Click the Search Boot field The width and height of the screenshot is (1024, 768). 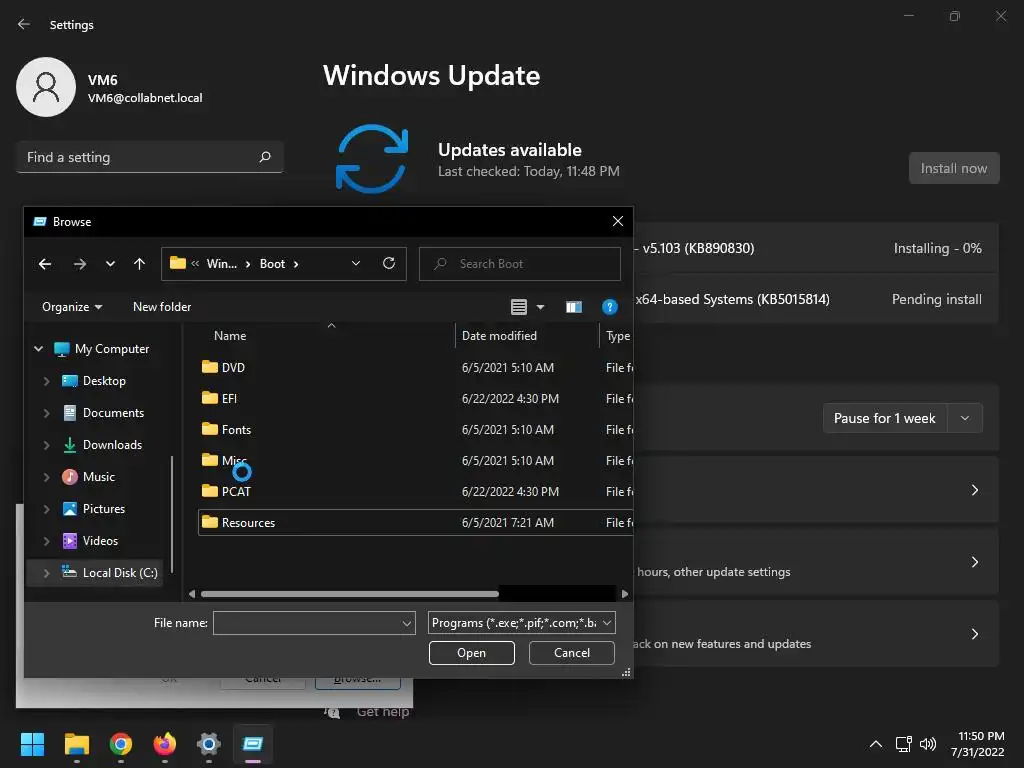point(520,264)
